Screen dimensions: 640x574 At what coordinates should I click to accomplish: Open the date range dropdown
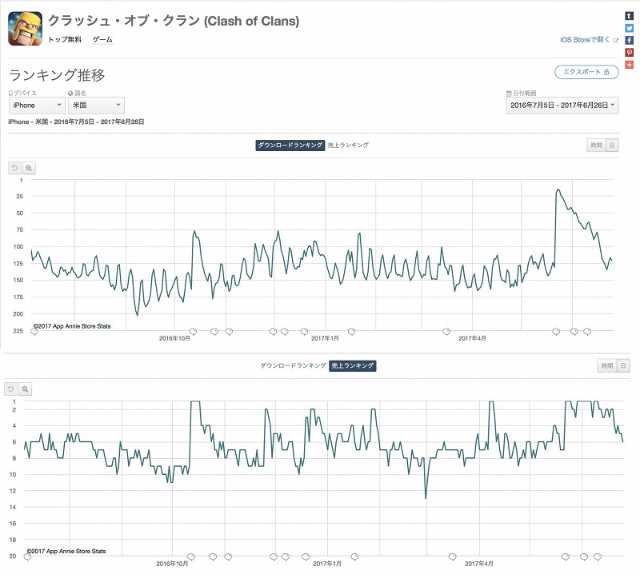click(x=563, y=104)
